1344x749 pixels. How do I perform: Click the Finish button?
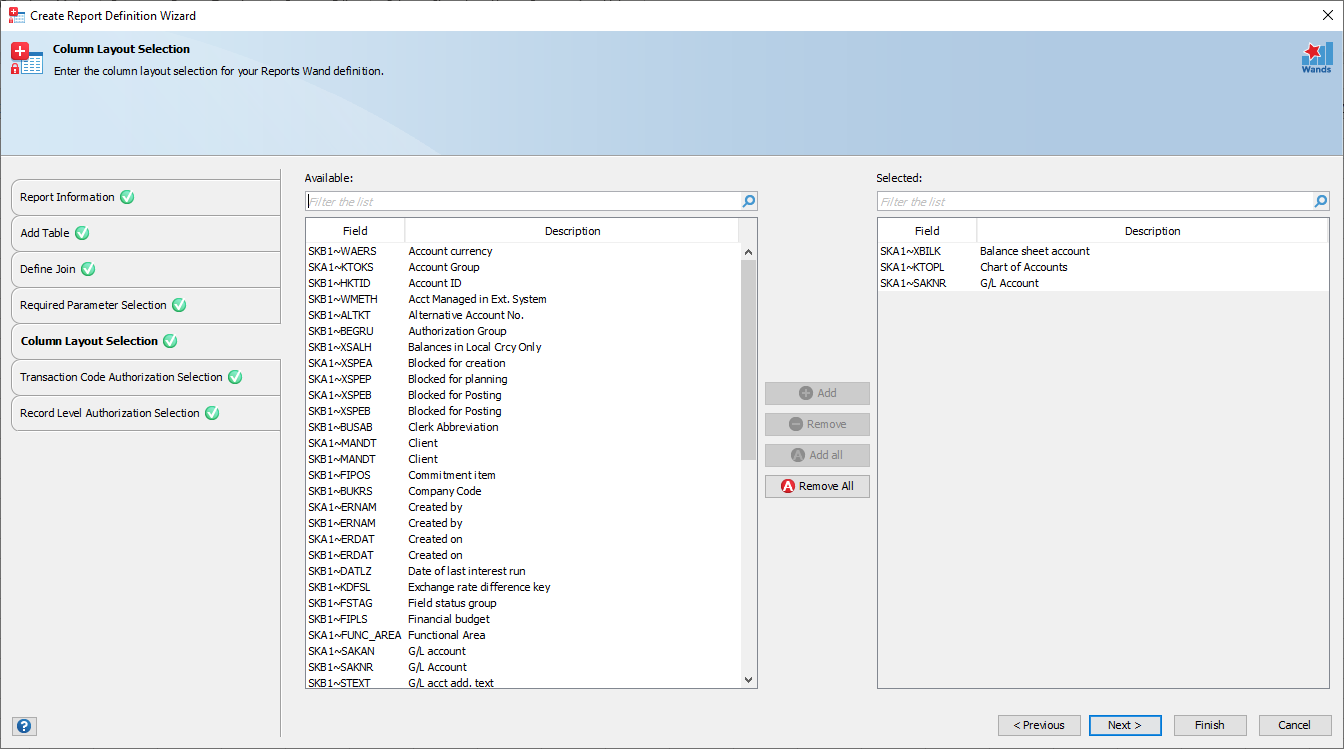point(1210,725)
